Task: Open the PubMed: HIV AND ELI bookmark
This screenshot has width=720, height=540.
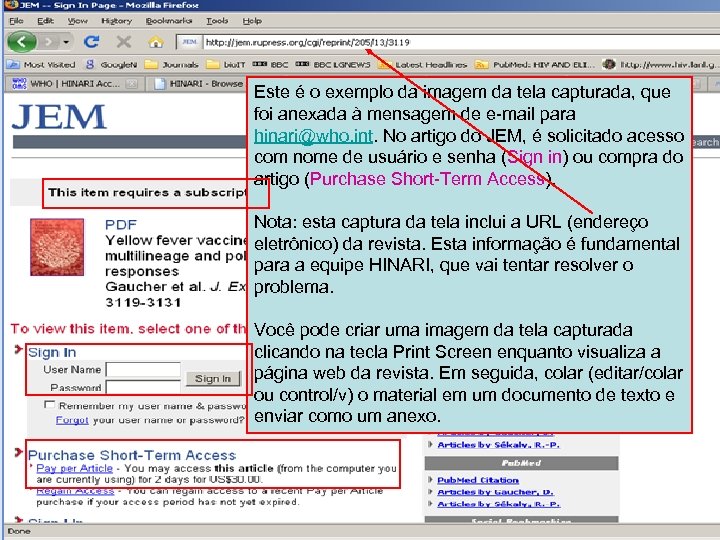Action: (x=534, y=65)
